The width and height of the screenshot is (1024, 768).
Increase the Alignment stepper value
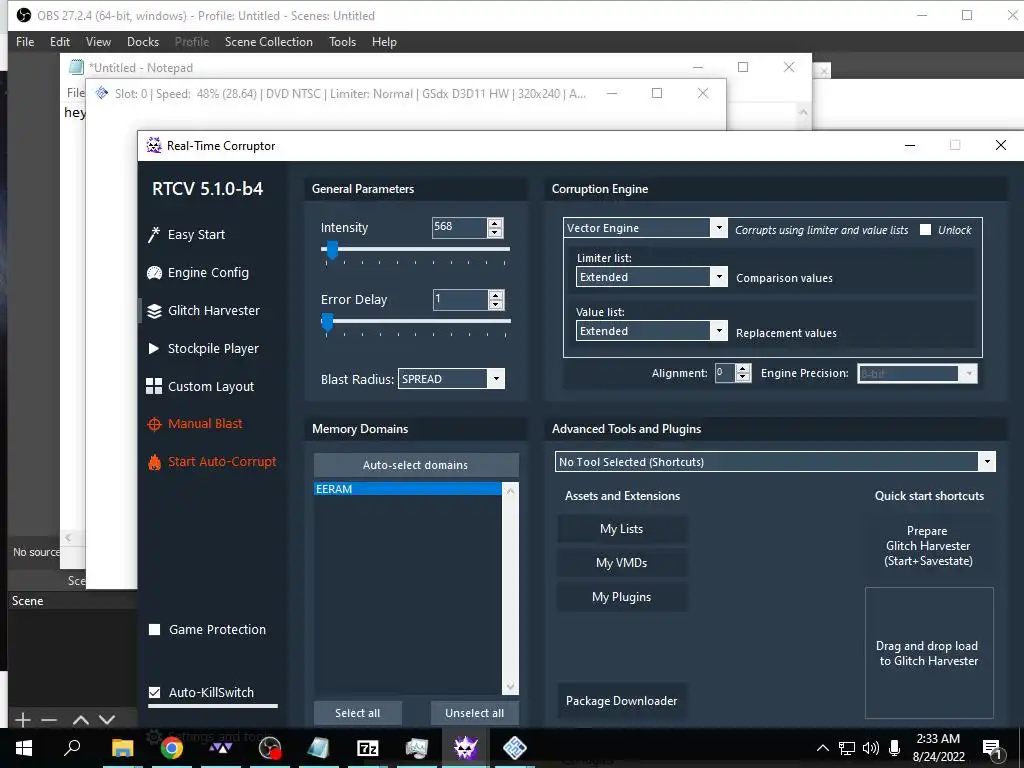click(x=743, y=369)
